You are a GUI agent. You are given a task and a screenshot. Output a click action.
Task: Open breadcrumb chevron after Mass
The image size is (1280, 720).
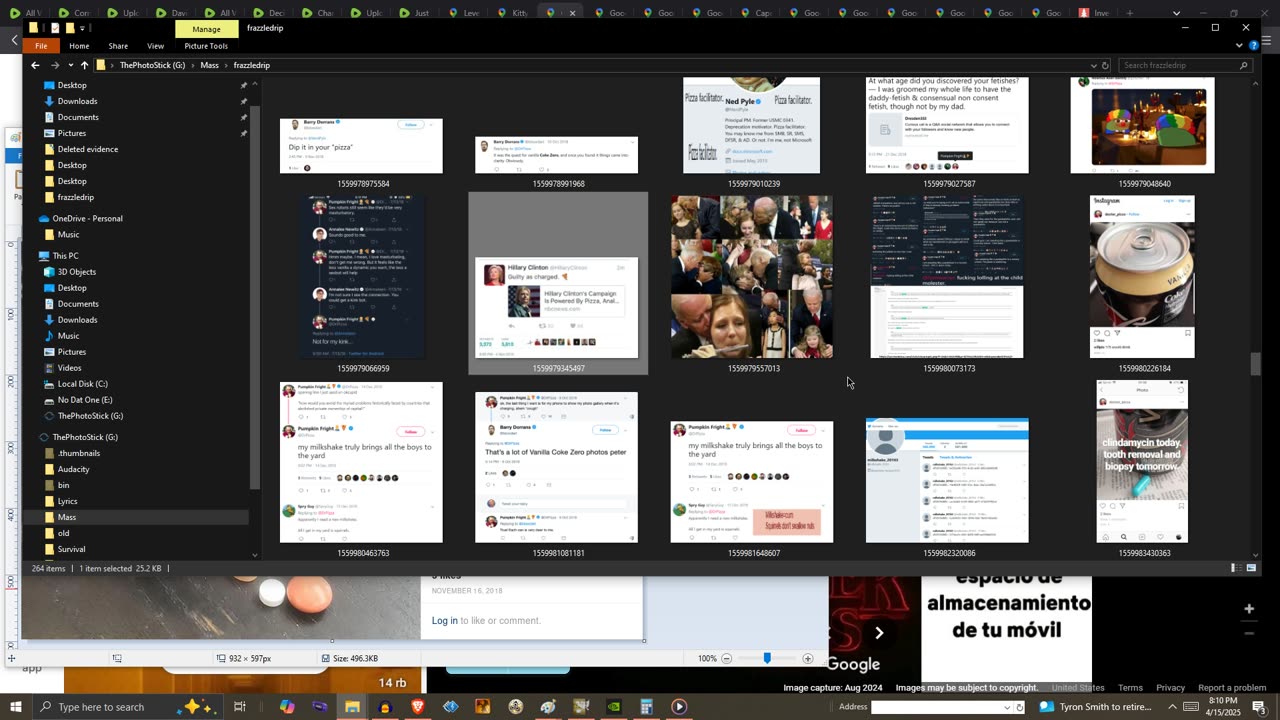pos(226,65)
